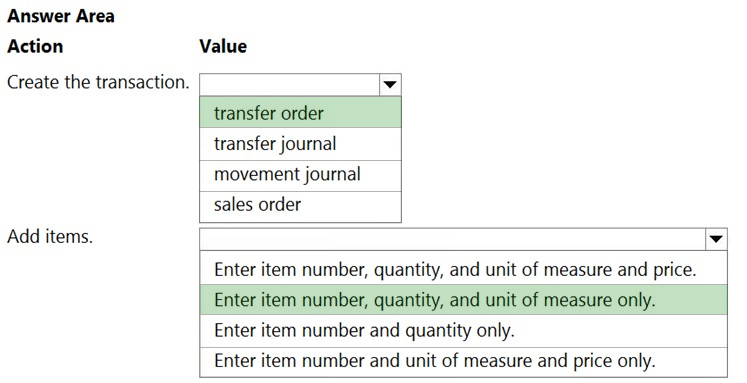The height and width of the screenshot is (383, 747).
Task: Click the Add items label
Action: (x=50, y=236)
